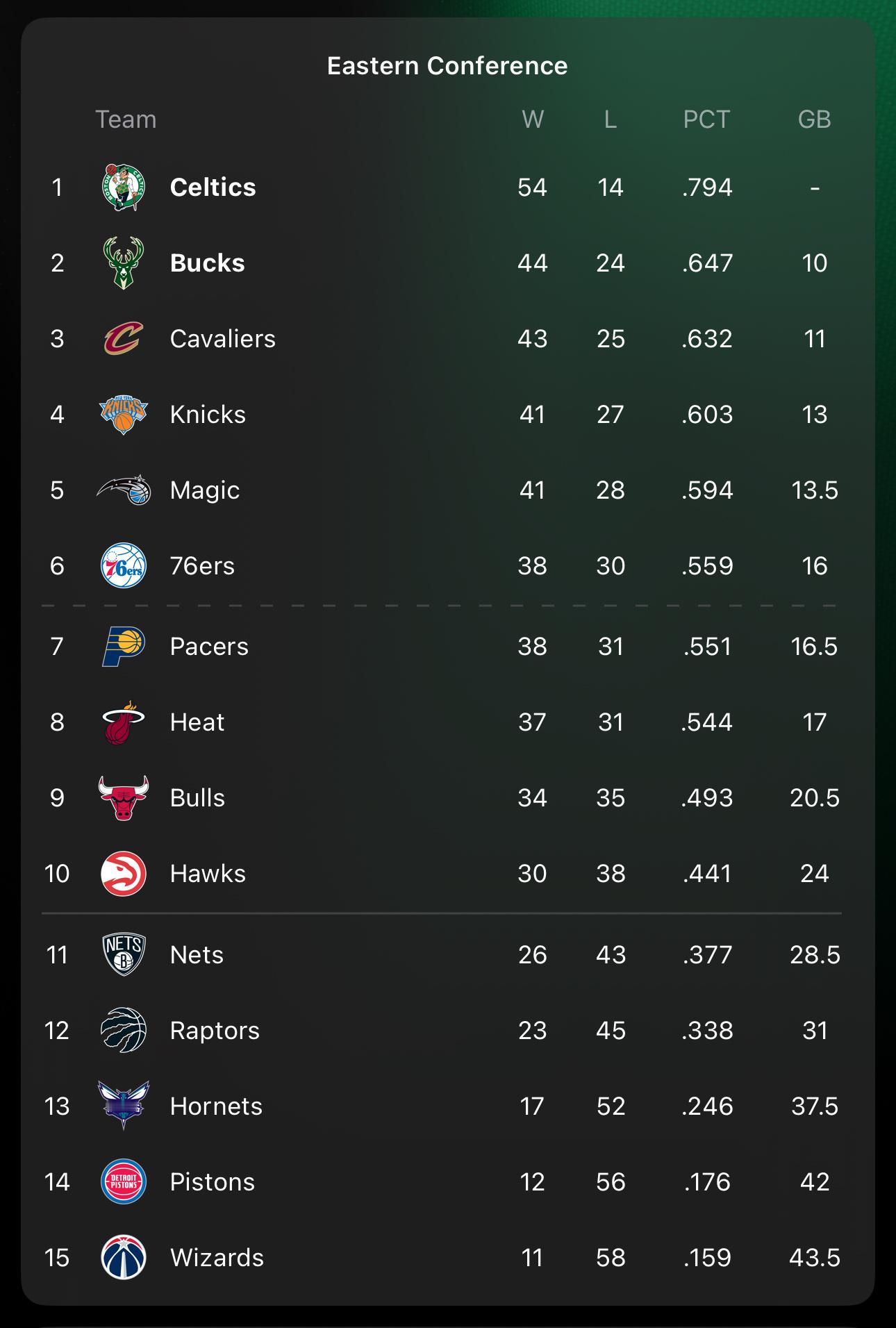Click the Eastern Conference title
The width and height of the screenshot is (896, 1328).
pyautogui.click(x=447, y=66)
